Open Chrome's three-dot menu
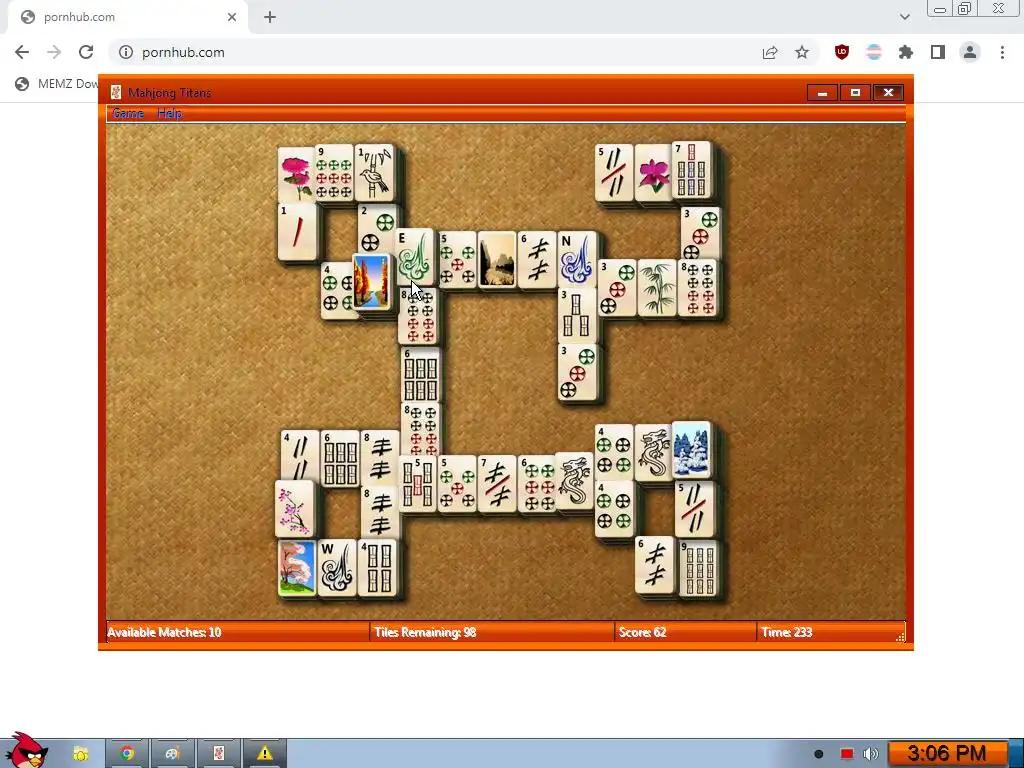Viewport: 1024px width, 768px height. (1002, 52)
